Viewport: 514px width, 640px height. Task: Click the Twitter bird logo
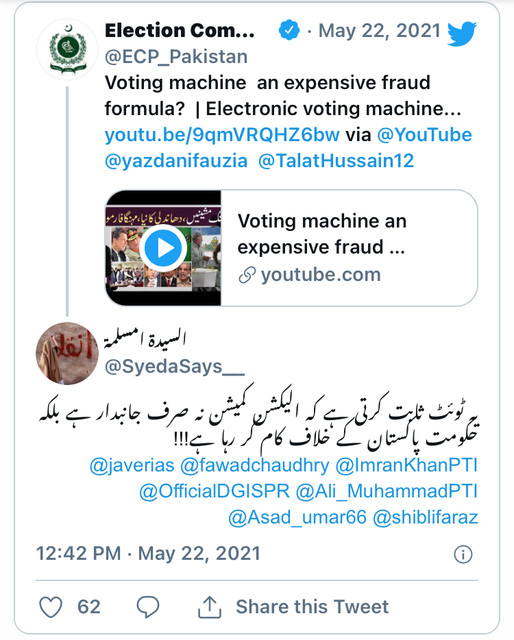point(462,33)
